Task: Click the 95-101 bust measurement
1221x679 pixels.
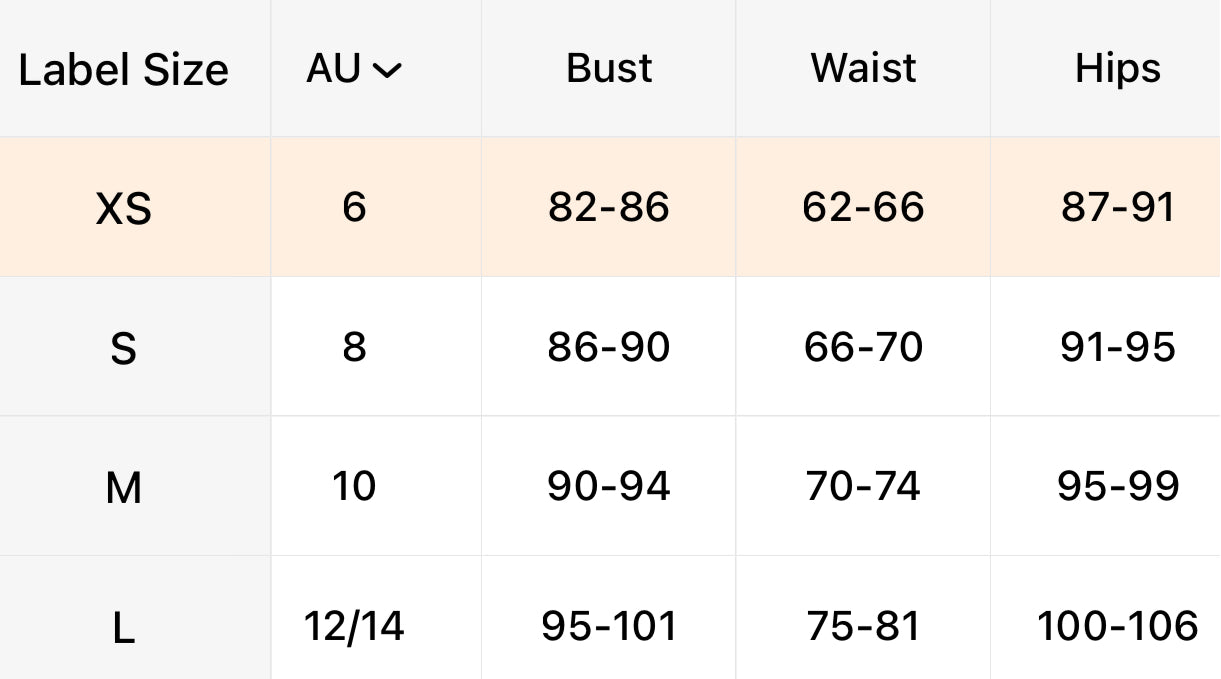Action: [x=609, y=626]
